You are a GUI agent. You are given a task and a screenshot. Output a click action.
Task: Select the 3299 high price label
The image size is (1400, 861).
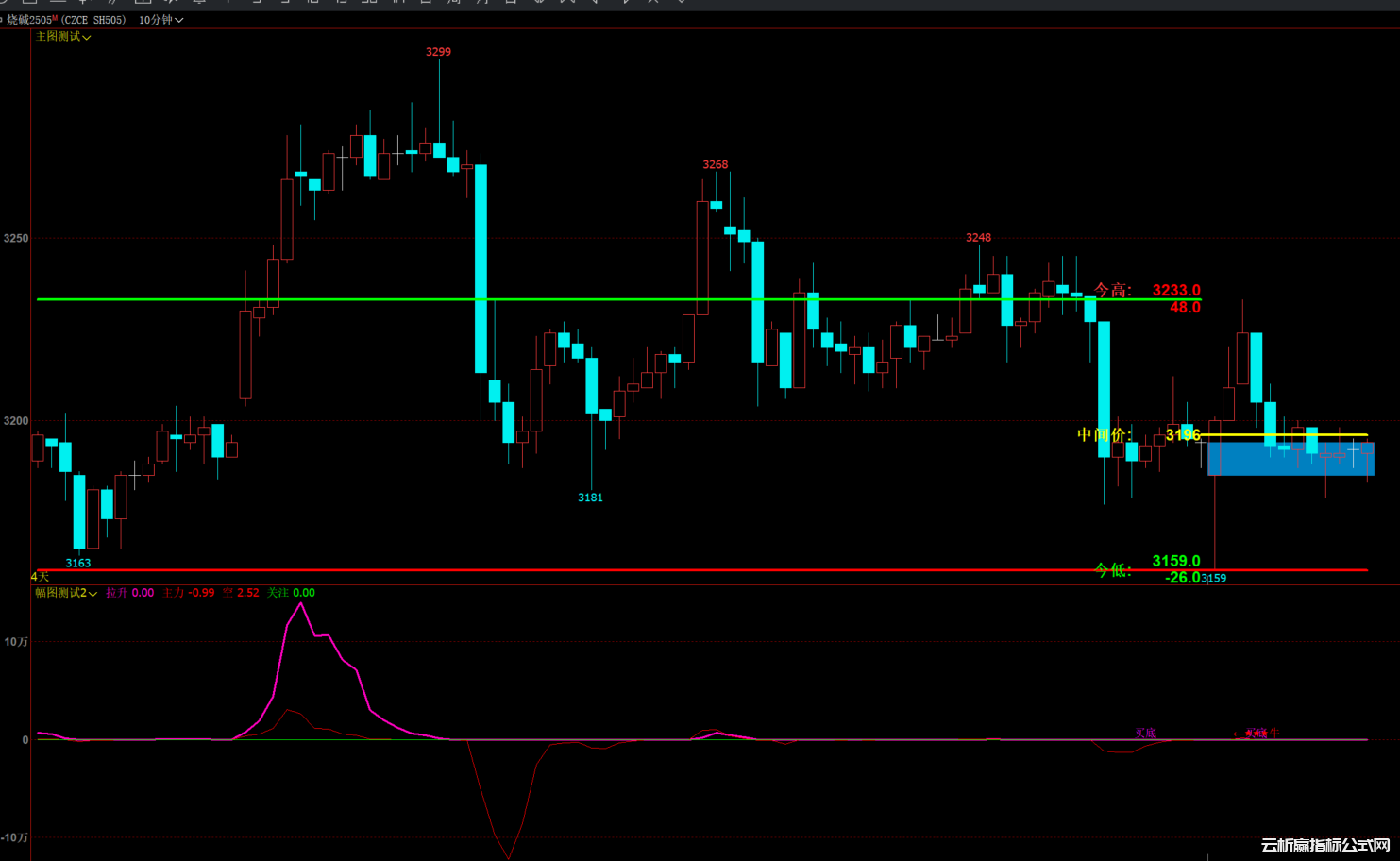[438, 52]
